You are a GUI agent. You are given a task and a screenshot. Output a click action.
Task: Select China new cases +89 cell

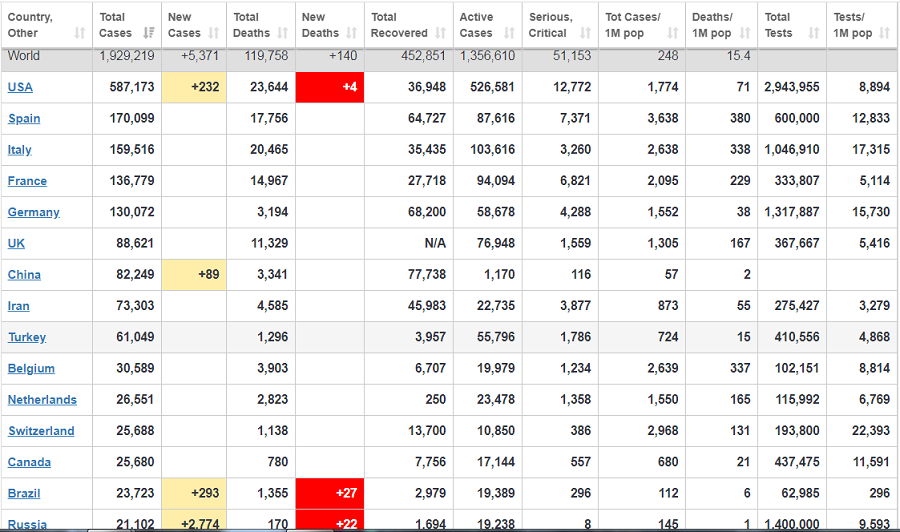click(x=194, y=275)
